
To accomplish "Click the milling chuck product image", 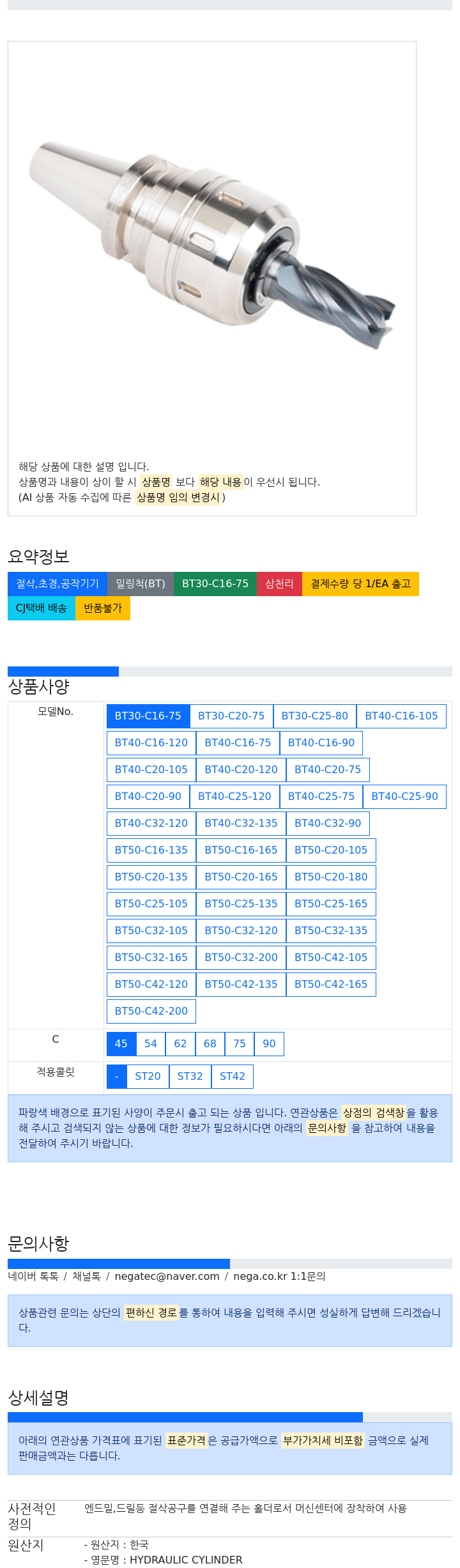I will (211, 245).
